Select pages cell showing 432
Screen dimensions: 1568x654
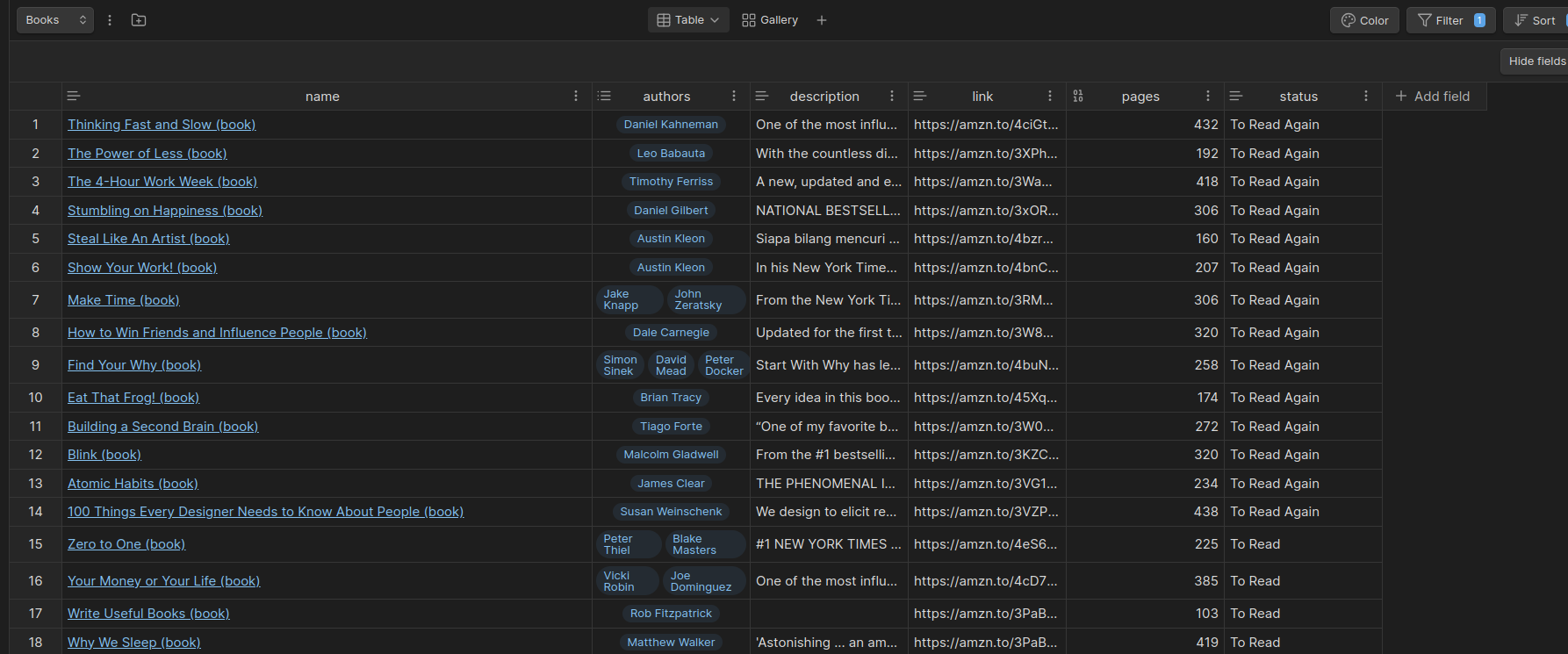(x=1145, y=125)
